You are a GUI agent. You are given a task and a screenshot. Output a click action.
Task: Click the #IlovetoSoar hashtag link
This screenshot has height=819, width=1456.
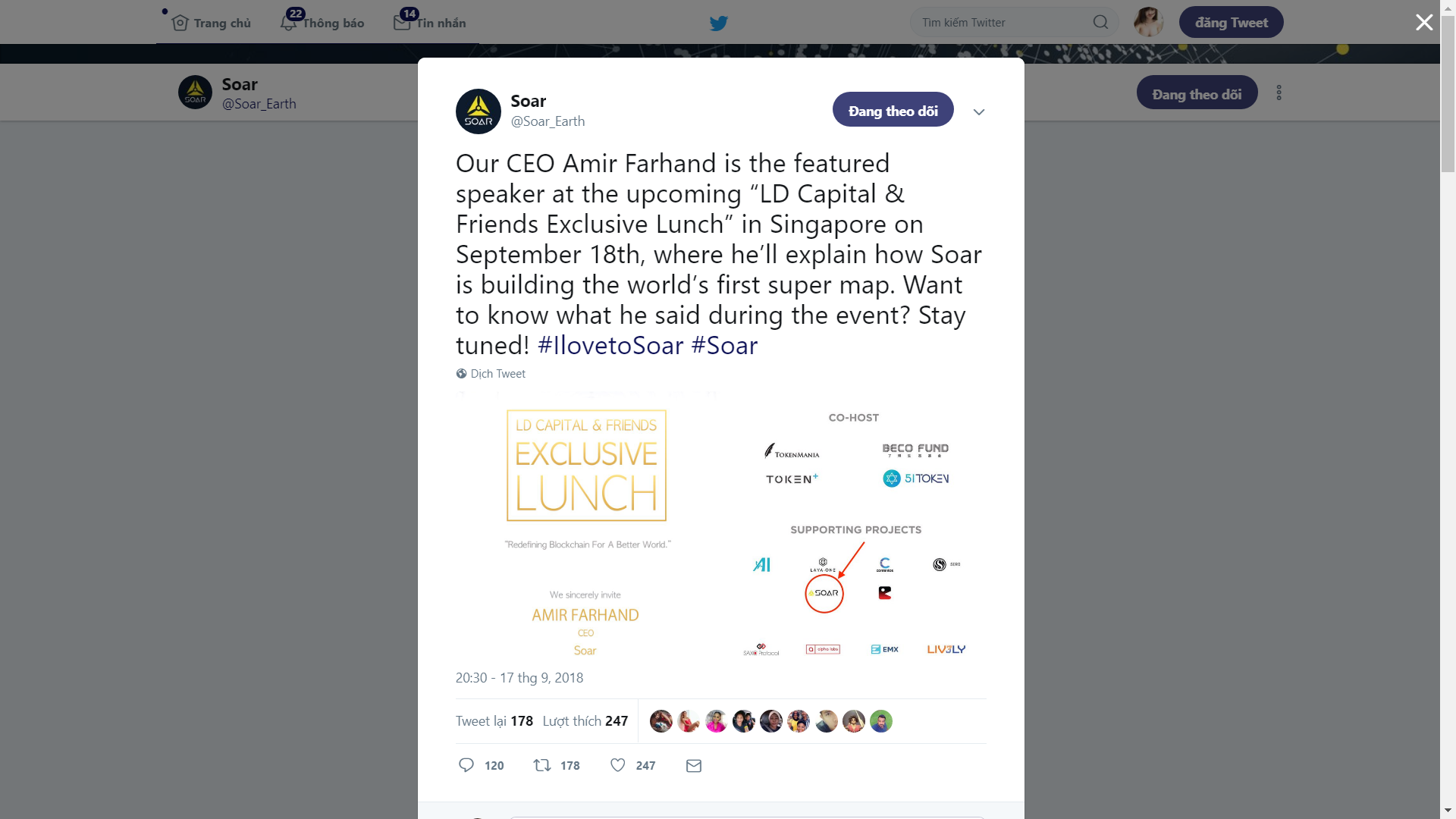coord(610,346)
